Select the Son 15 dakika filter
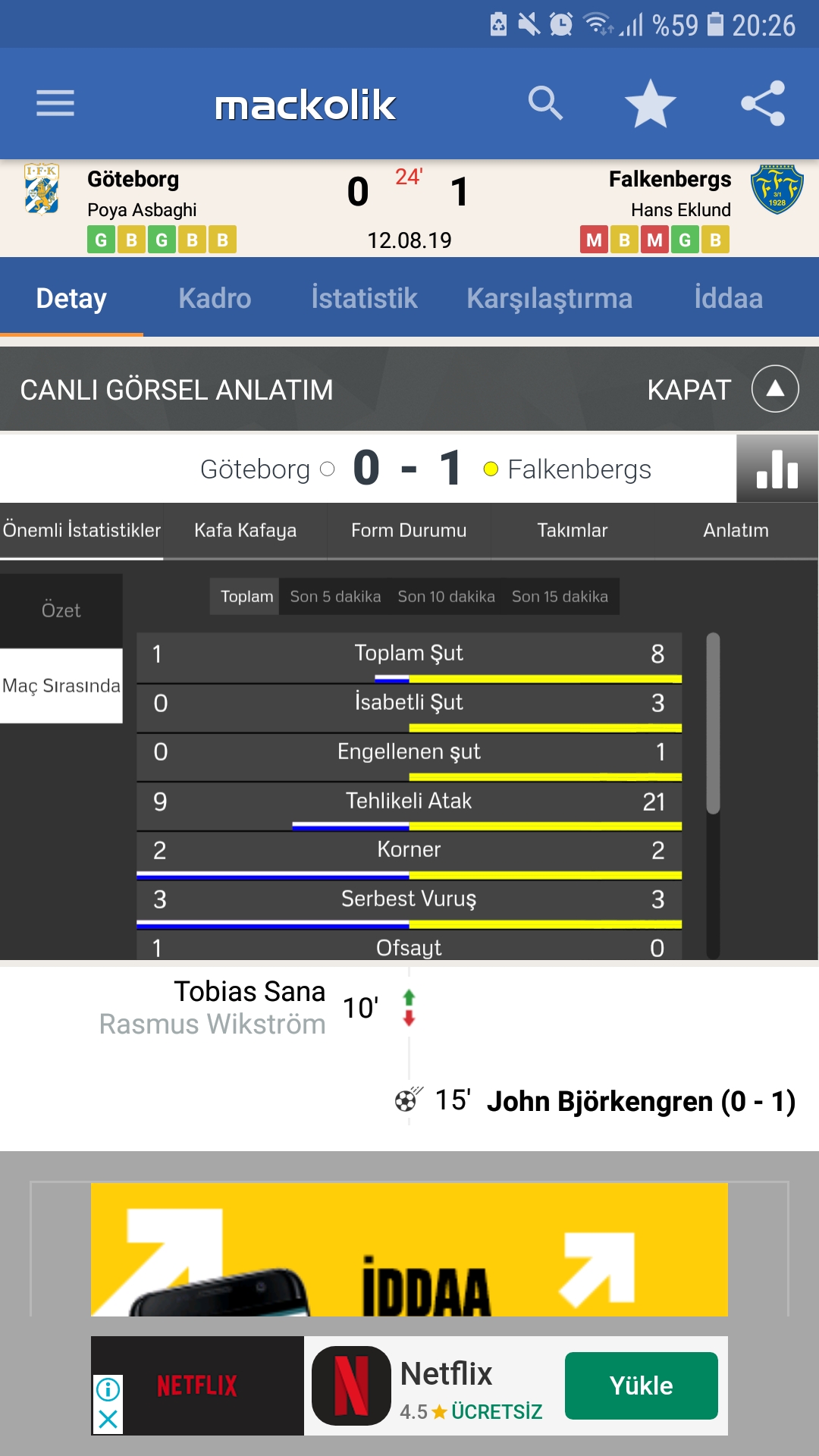 (x=560, y=597)
